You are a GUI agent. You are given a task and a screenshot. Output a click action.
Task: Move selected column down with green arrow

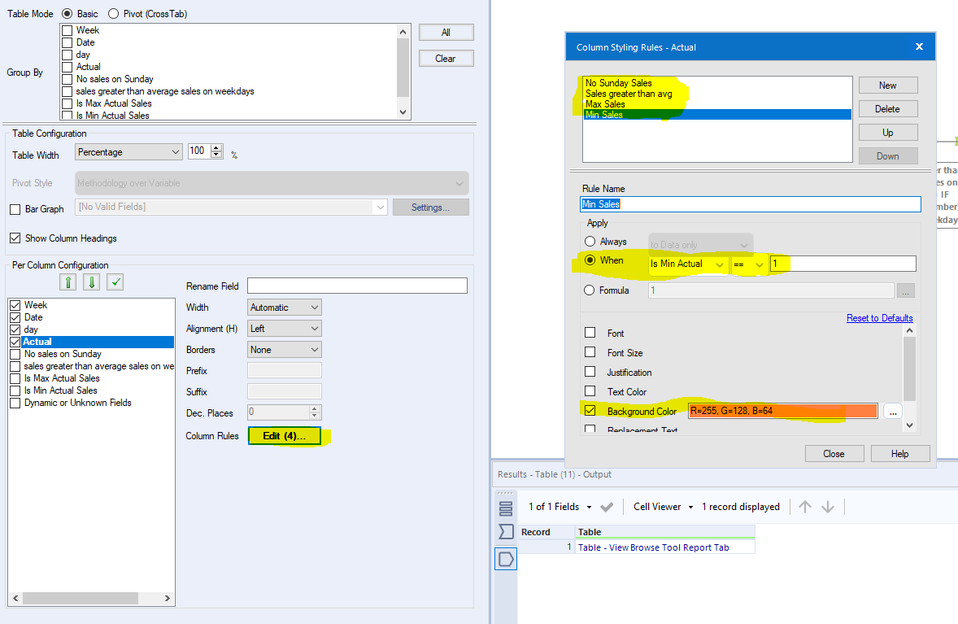click(x=92, y=282)
